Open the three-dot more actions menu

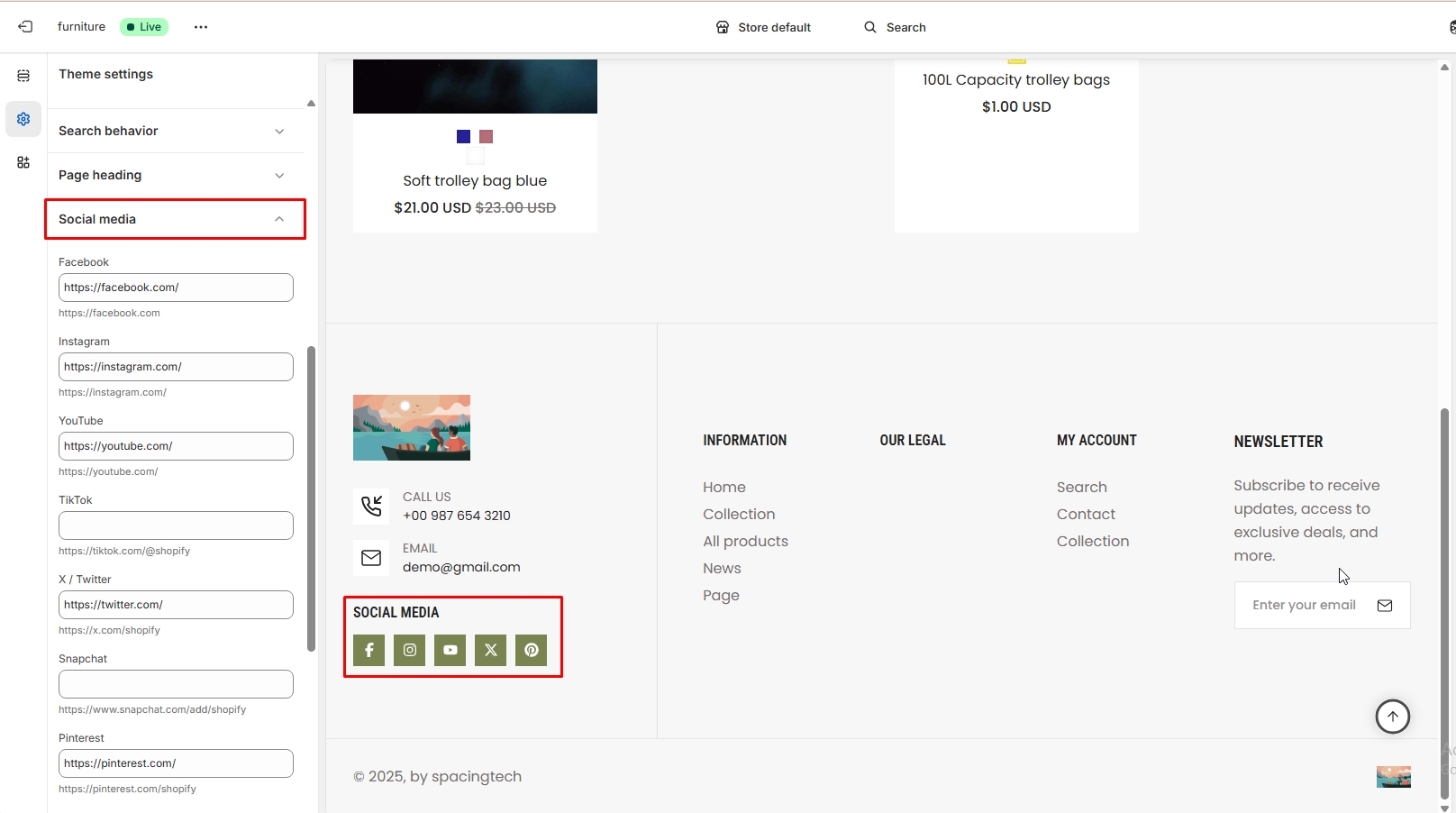(x=201, y=27)
